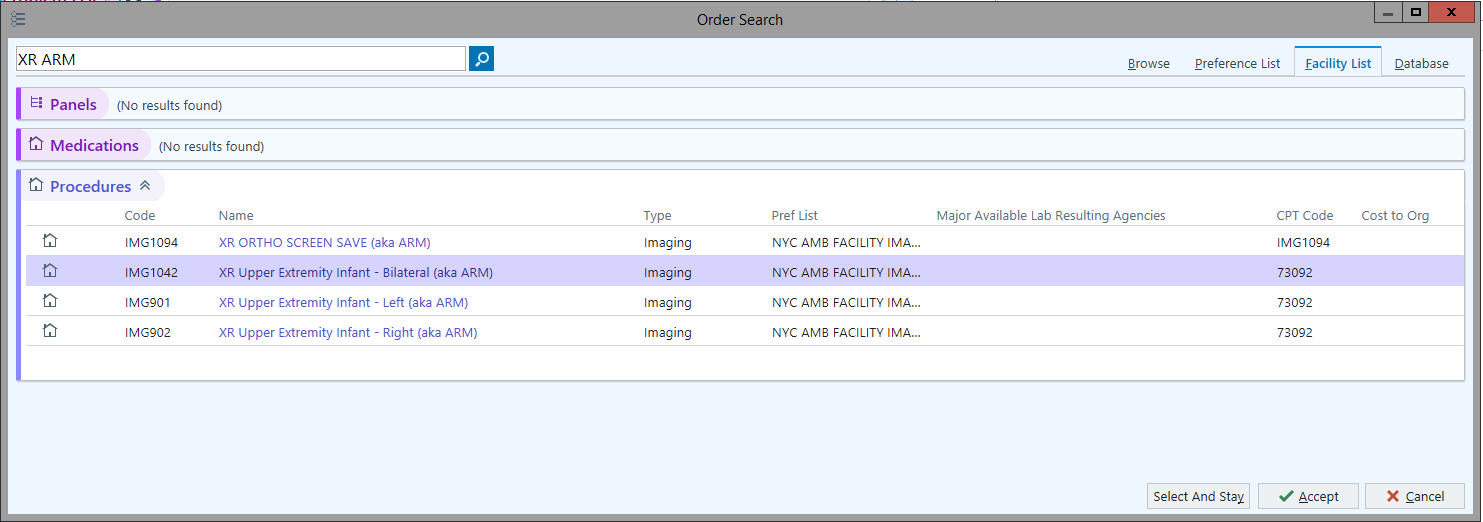Click the XR ARM search input field
The height and width of the screenshot is (522, 1483).
pos(240,59)
